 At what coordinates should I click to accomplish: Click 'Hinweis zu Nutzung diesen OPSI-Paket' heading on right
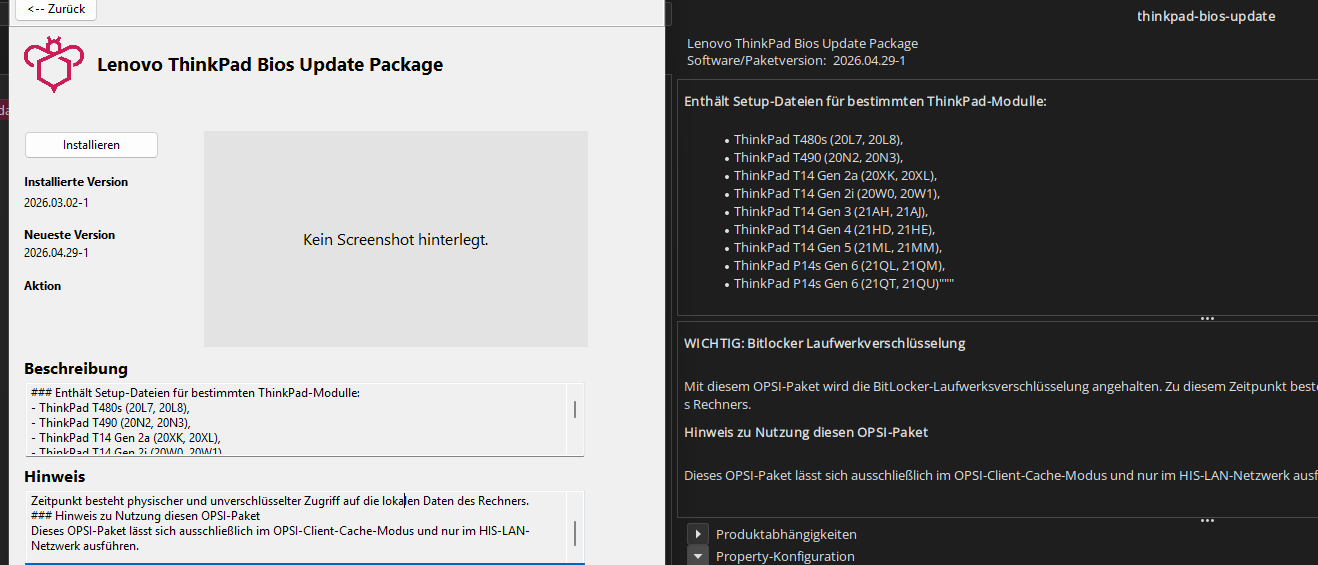tap(806, 432)
